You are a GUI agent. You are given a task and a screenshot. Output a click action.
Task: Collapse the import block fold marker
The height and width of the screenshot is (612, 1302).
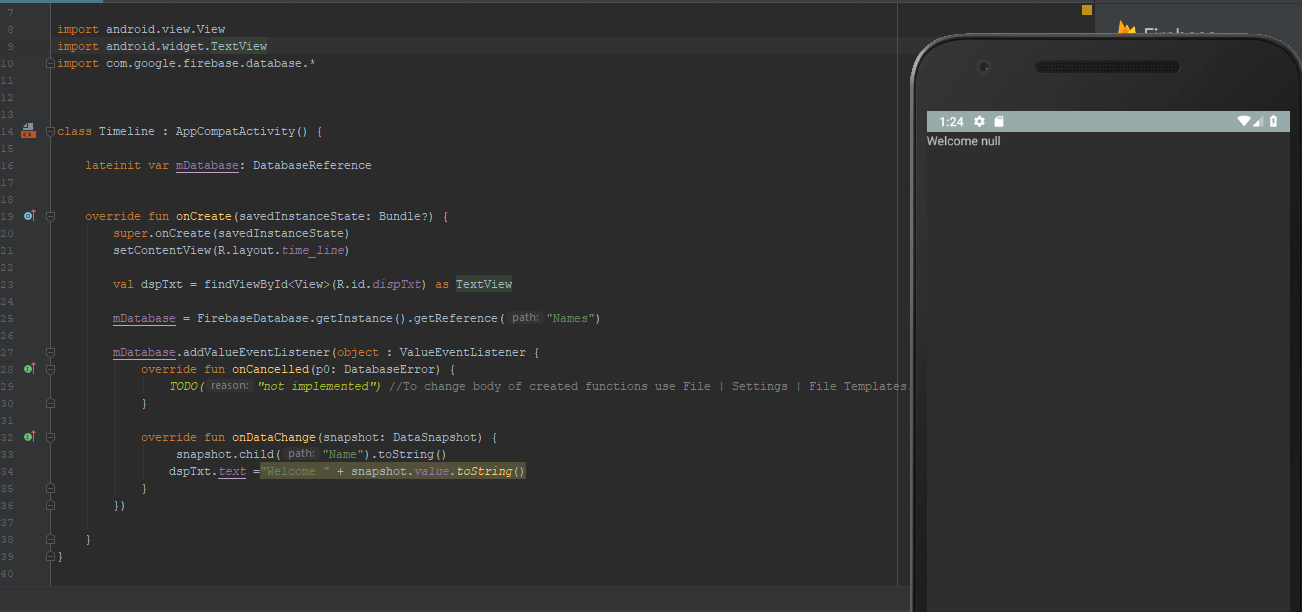coord(51,63)
